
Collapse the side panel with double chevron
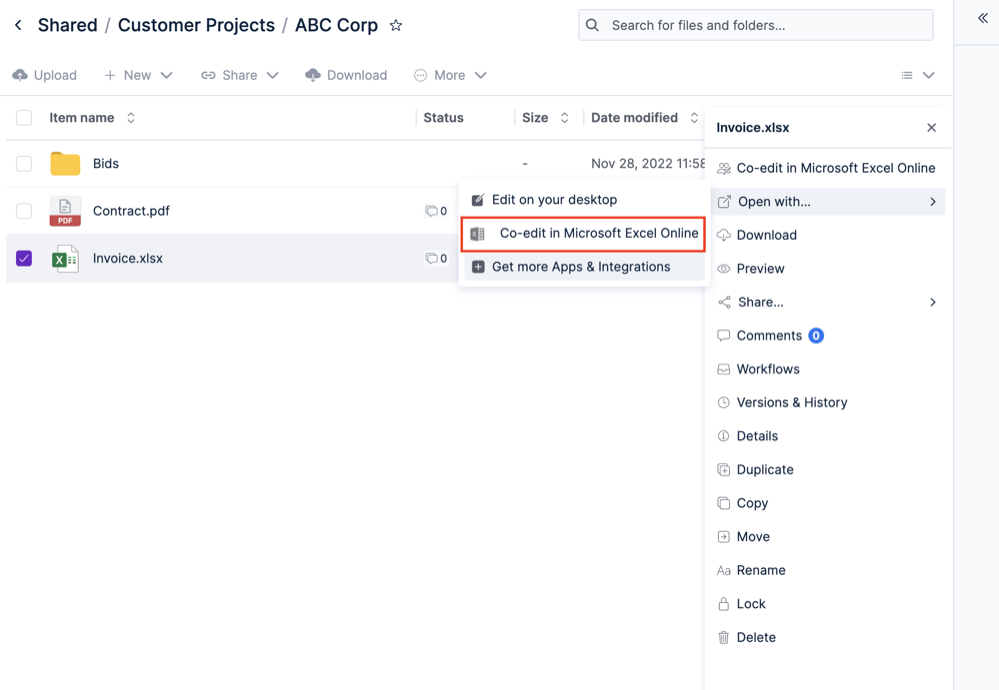982,18
